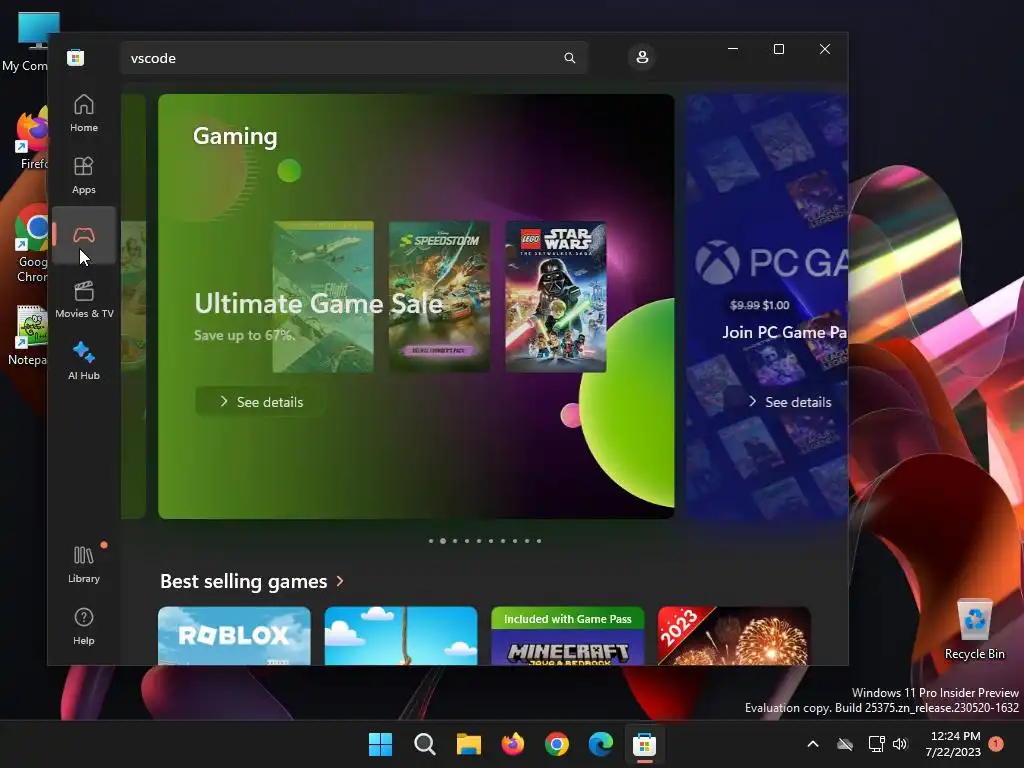Open the volume speaker tray icon

pos(900,744)
